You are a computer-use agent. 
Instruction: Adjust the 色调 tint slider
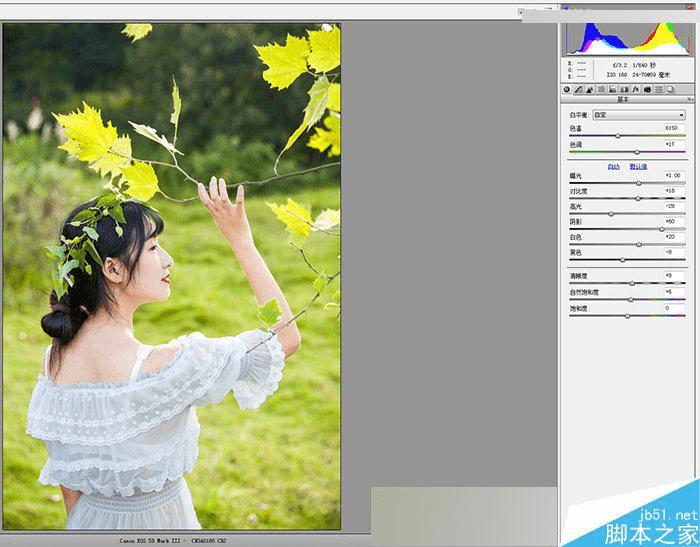[627, 152]
